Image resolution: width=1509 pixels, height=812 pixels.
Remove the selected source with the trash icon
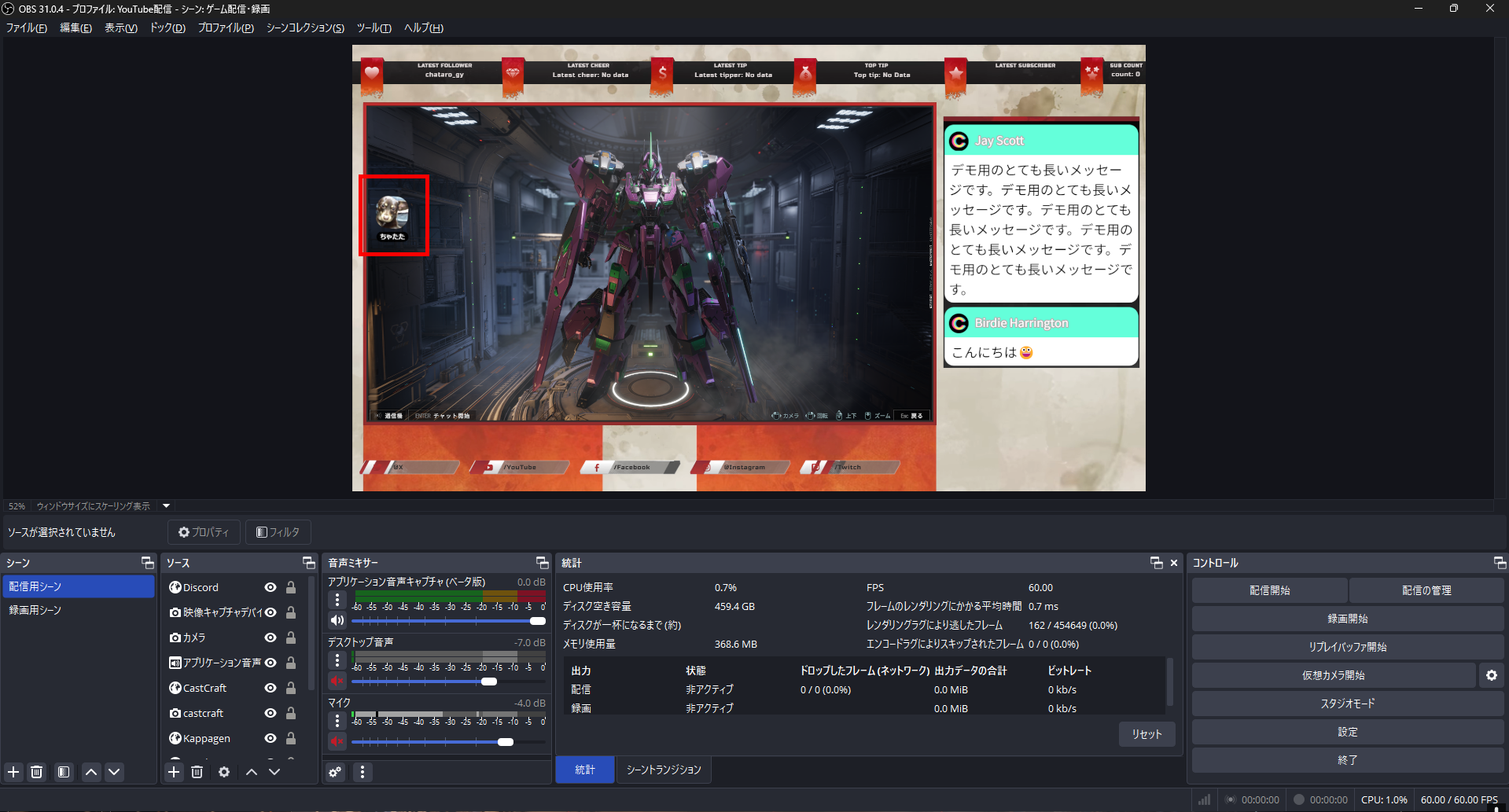point(197,772)
